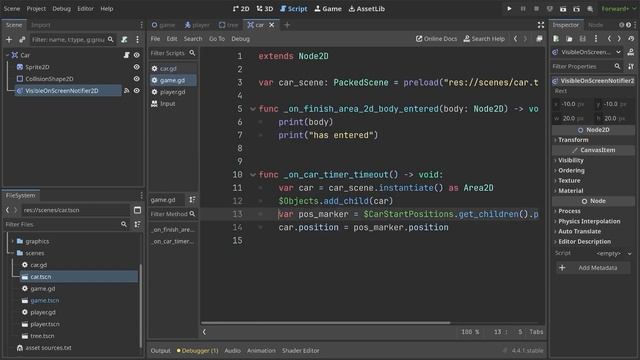640x360 pixels.
Task: Run the project with the play button
Action: pos(509,9)
